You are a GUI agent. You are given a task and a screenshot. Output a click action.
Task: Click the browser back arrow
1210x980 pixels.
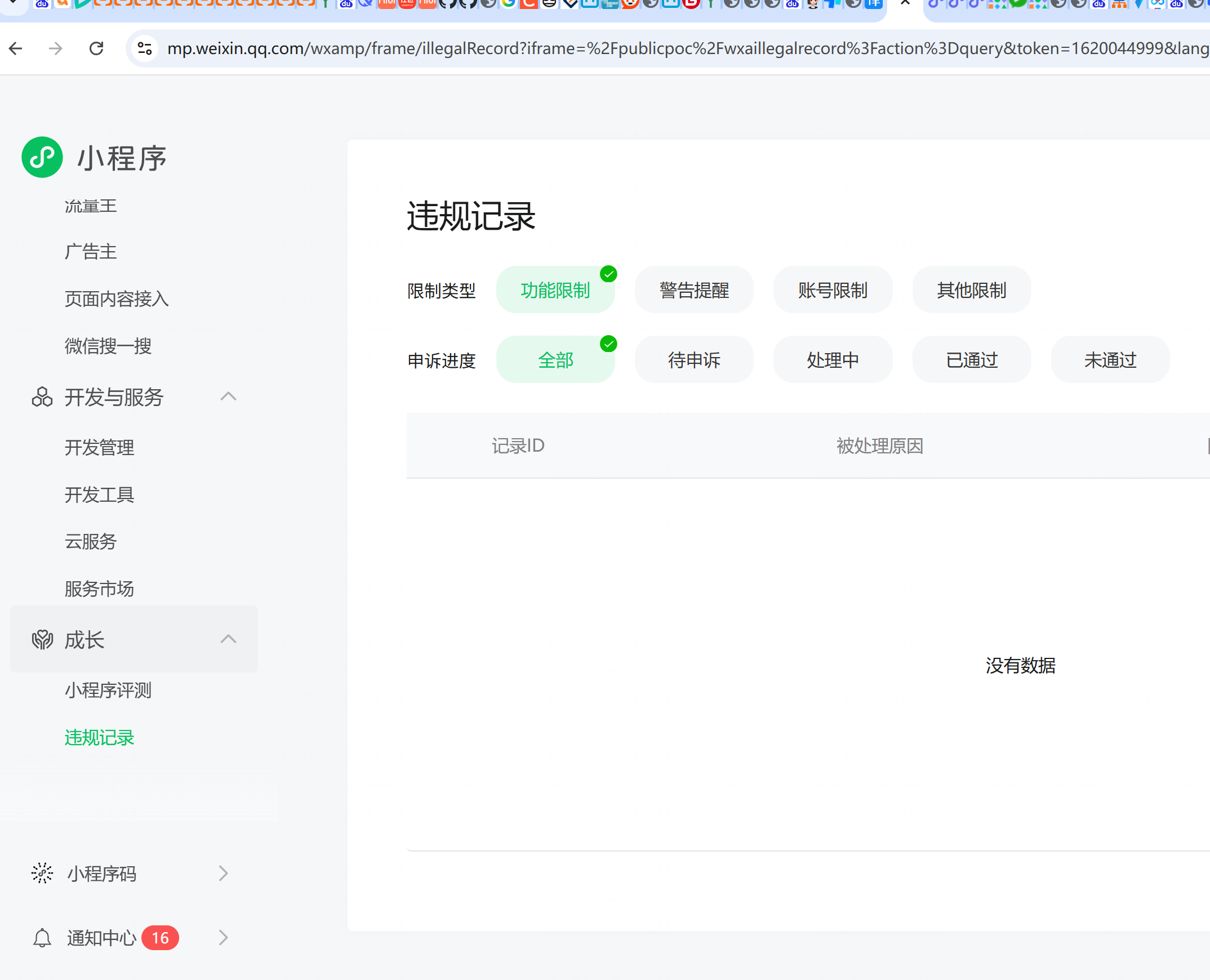(16, 48)
